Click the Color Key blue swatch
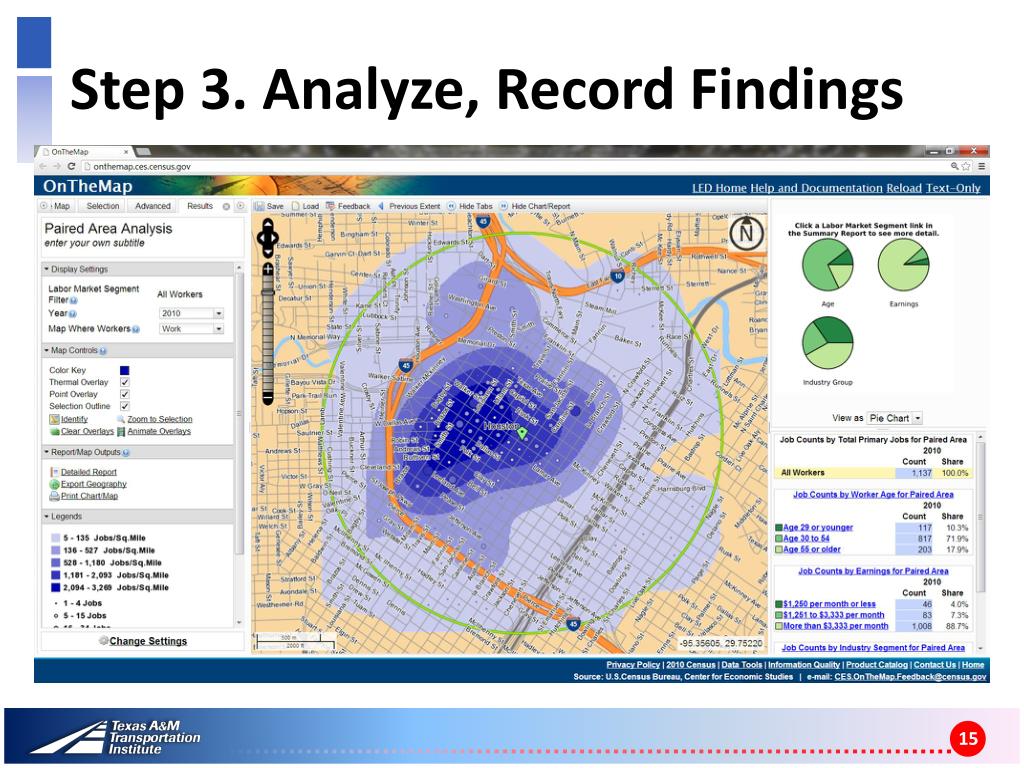Image resolution: width=1024 pixels, height=768 pixels. 125,370
